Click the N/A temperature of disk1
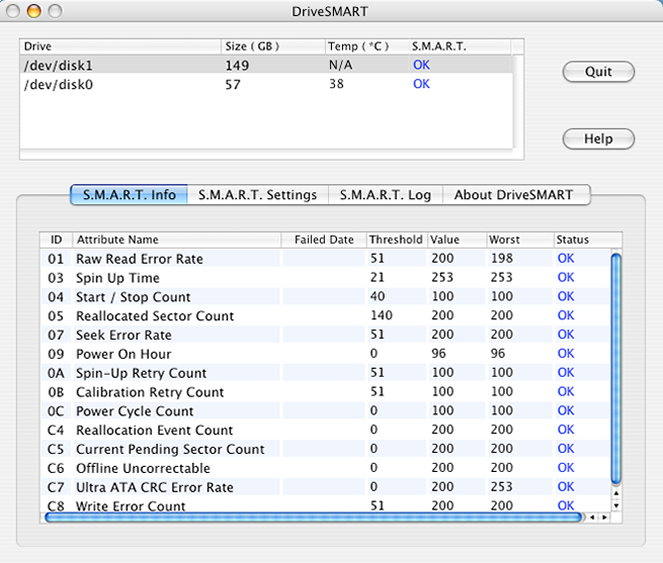This screenshot has height=563, width=663. coord(340,65)
